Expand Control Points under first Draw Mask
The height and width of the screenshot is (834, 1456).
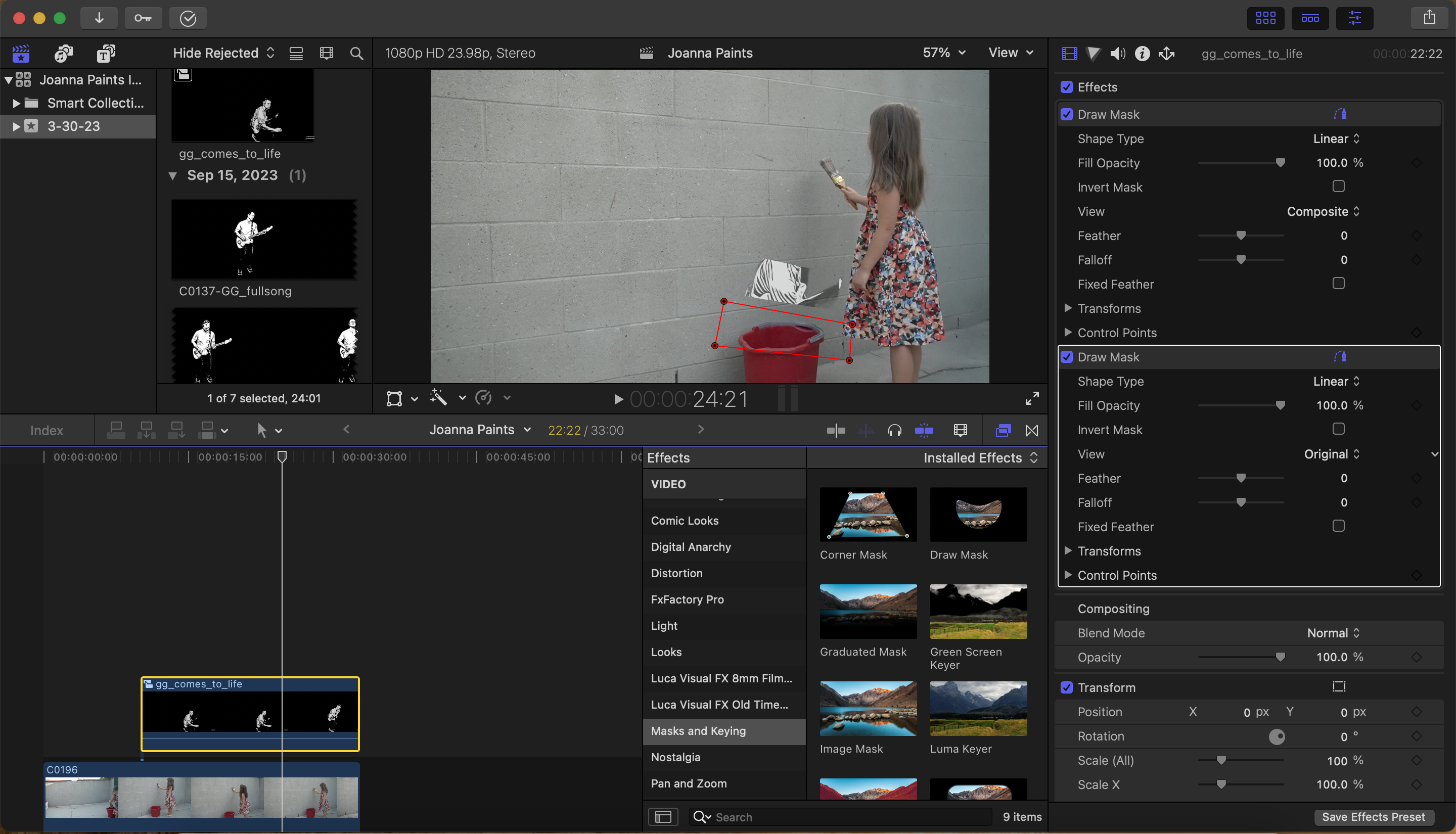pos(1068,332)
